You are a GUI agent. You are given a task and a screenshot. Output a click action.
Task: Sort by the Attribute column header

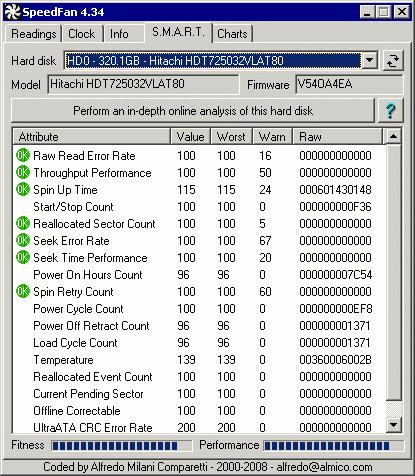(x=92, y=137)
